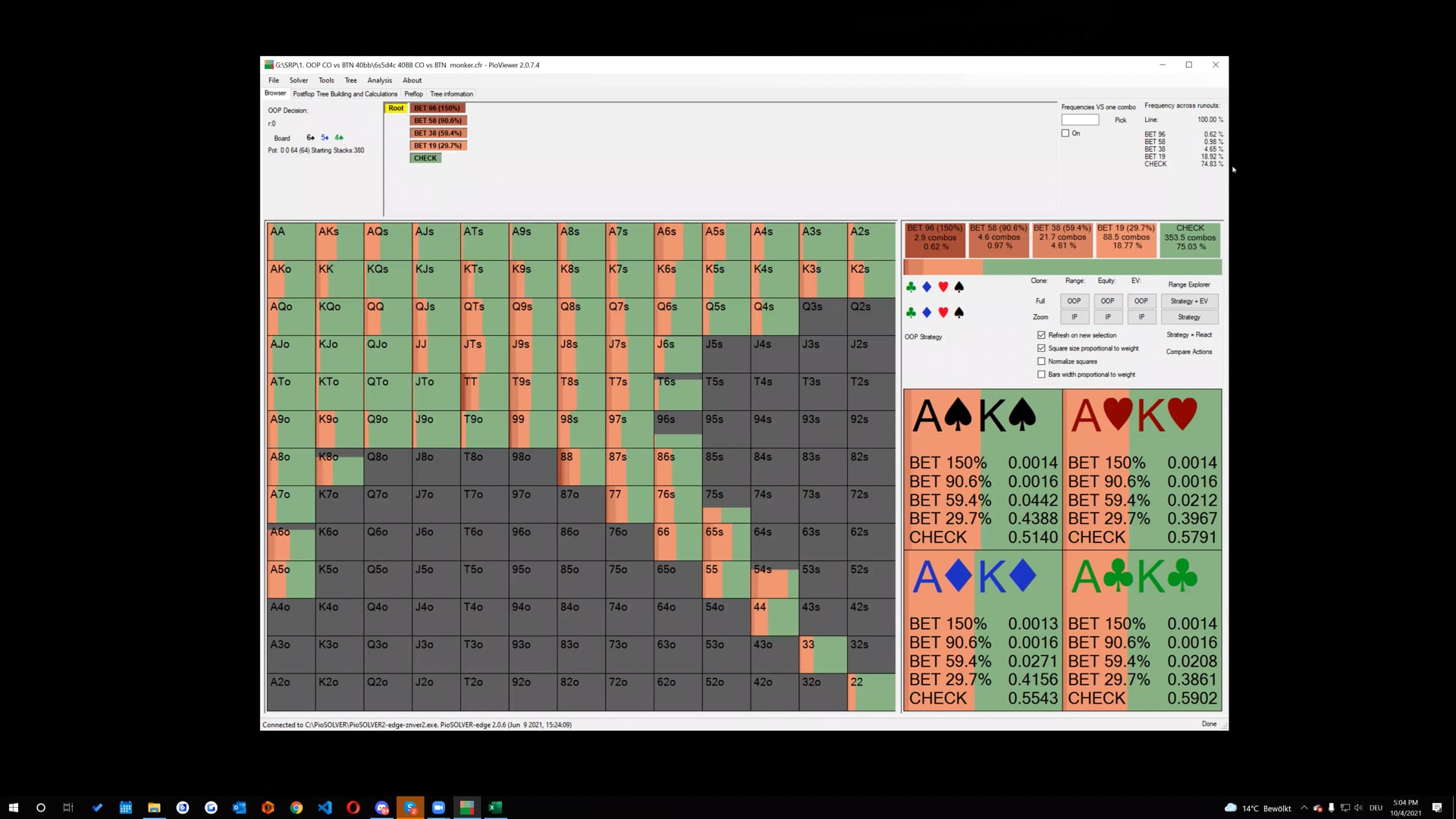Click the Strategy + EV button

click(1188, 301)
